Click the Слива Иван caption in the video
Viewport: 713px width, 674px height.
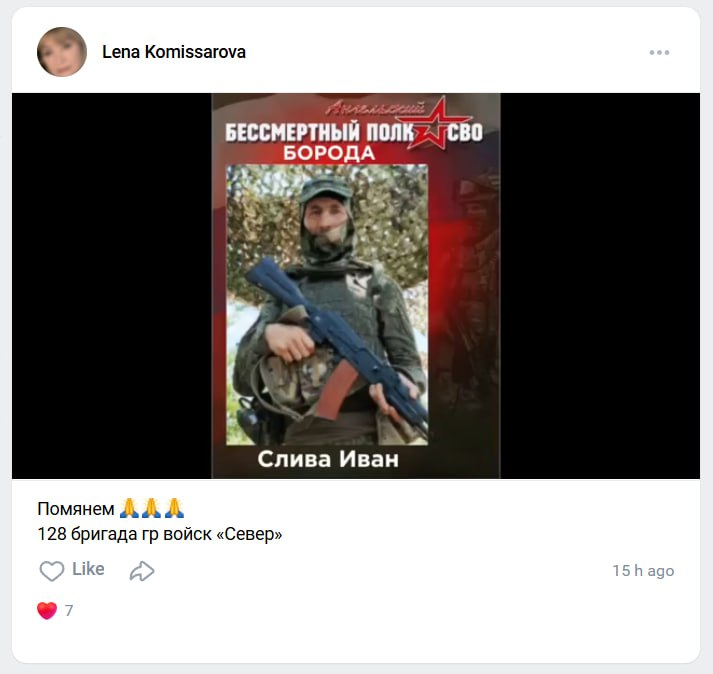[x=328, y=459]
